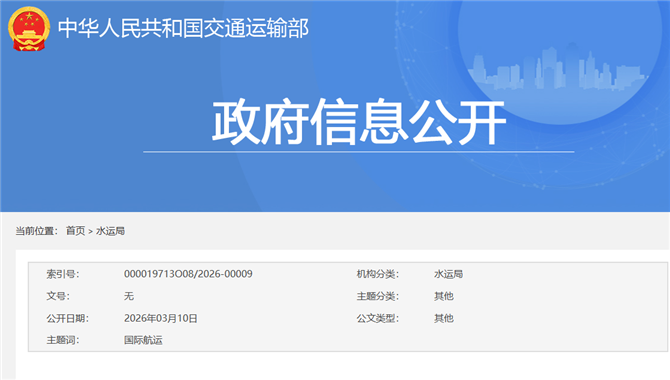Viewport: 670px width, 380px height.
Task: Click the 主题分类 label
Action: [378, 296]
